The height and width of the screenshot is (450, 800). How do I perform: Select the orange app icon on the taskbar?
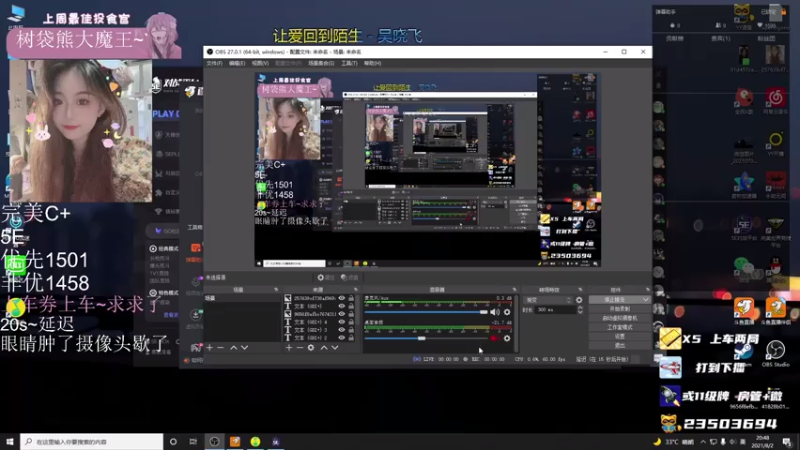click(235, 441)
